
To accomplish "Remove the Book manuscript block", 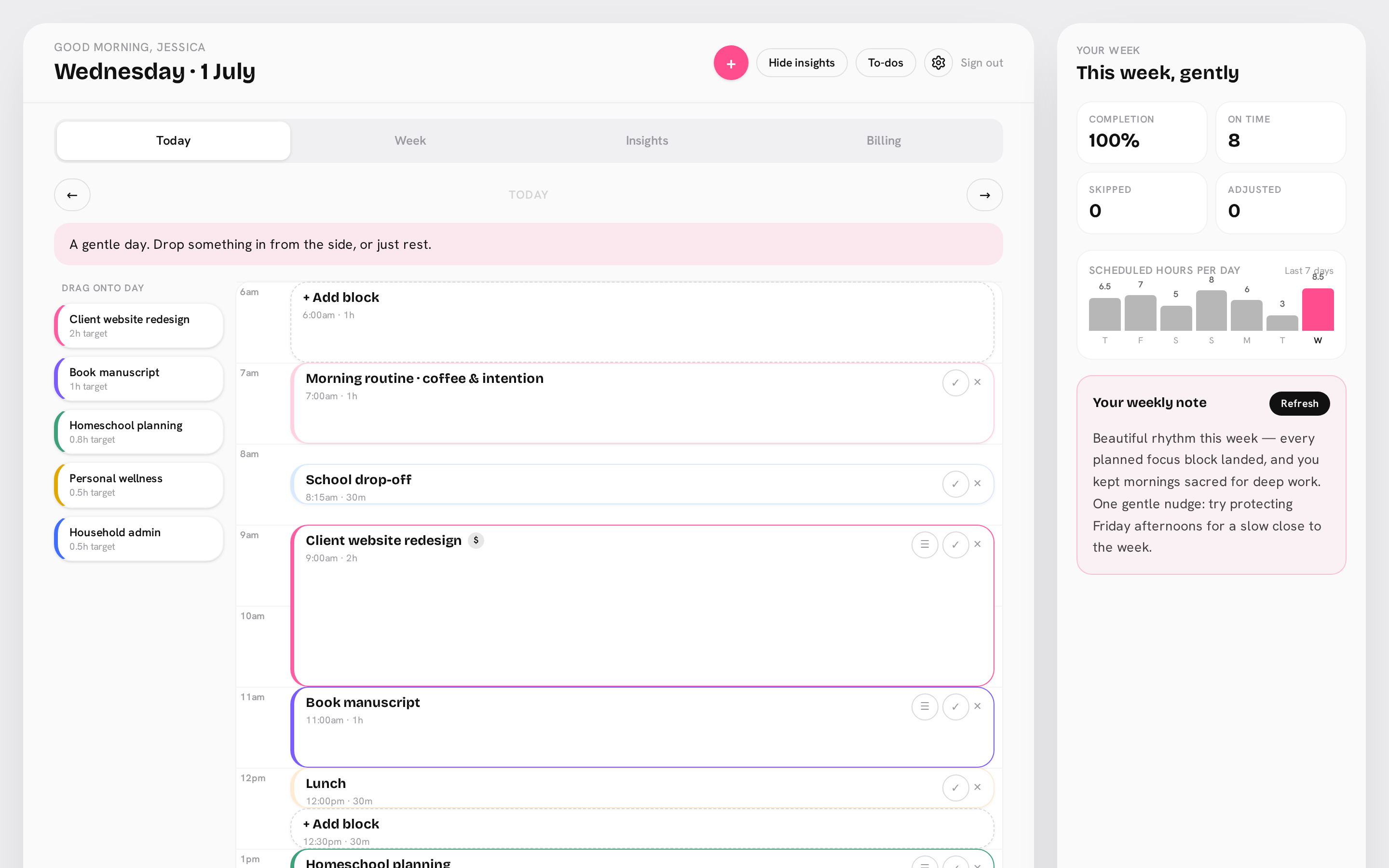I will click(x=978, y=706).
